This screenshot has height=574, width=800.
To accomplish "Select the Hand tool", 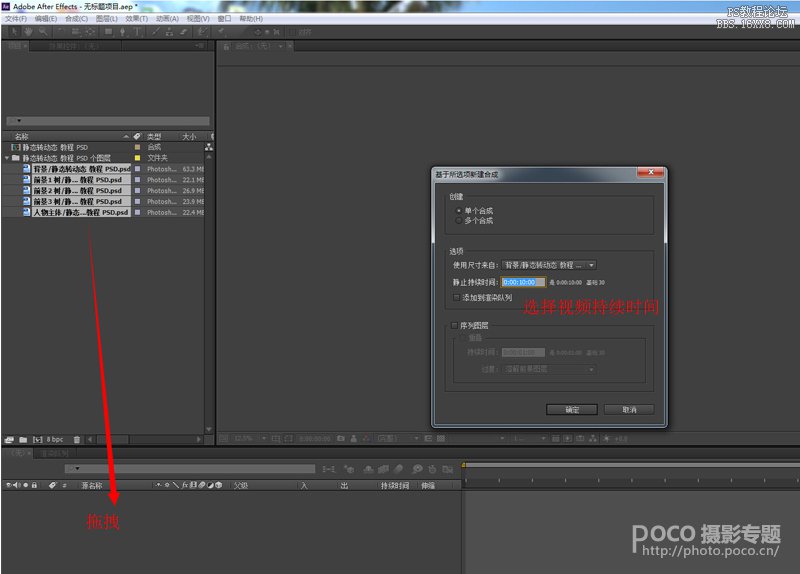I will click(x=28, y=32).
